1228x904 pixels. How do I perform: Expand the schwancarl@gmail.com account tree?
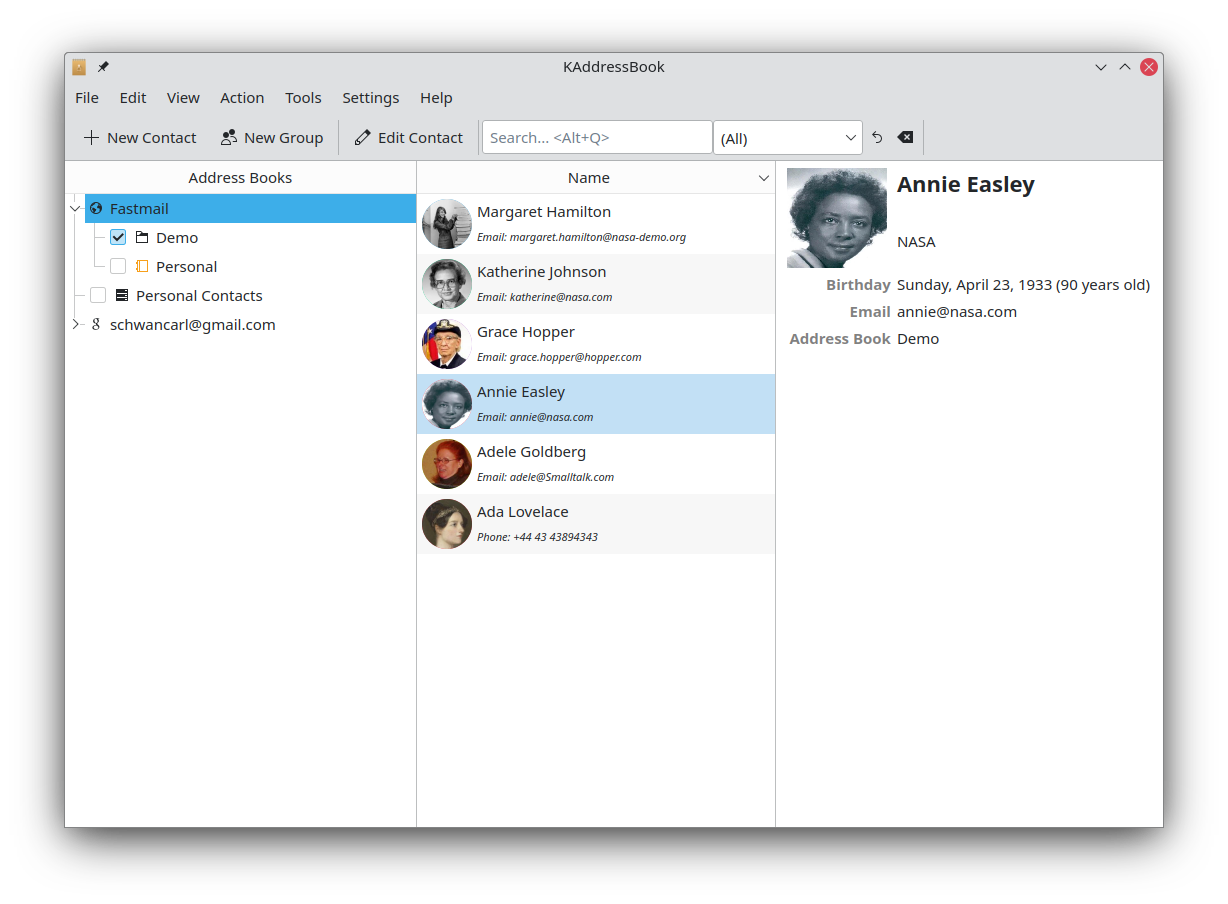point(75,325)
